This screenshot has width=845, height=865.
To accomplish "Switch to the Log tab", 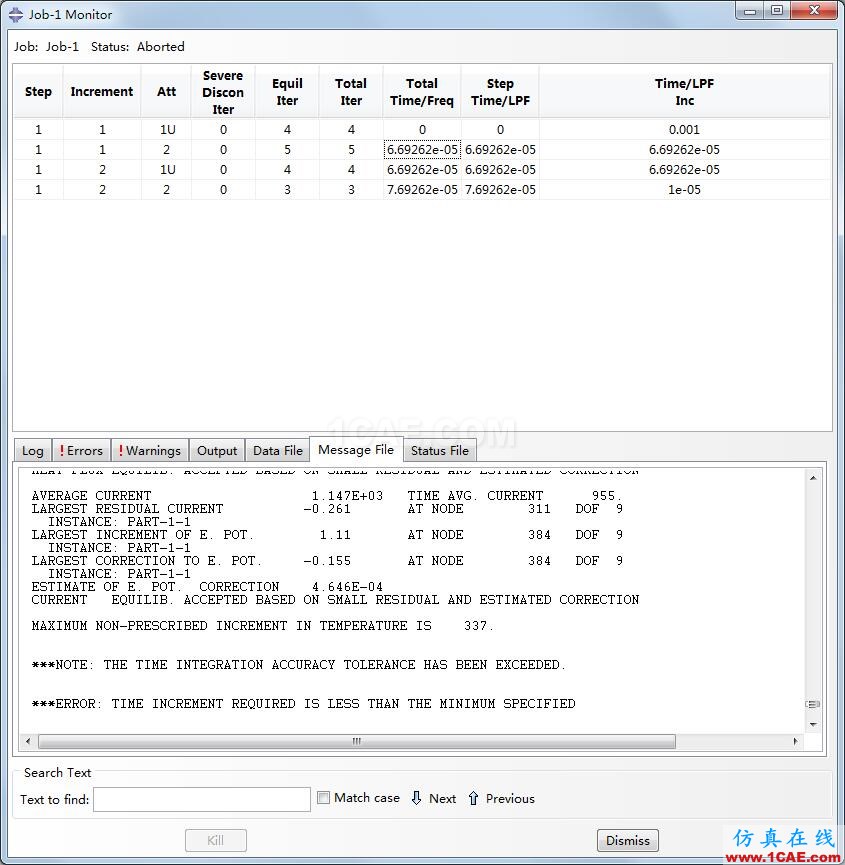I will (x=33, y=451).
